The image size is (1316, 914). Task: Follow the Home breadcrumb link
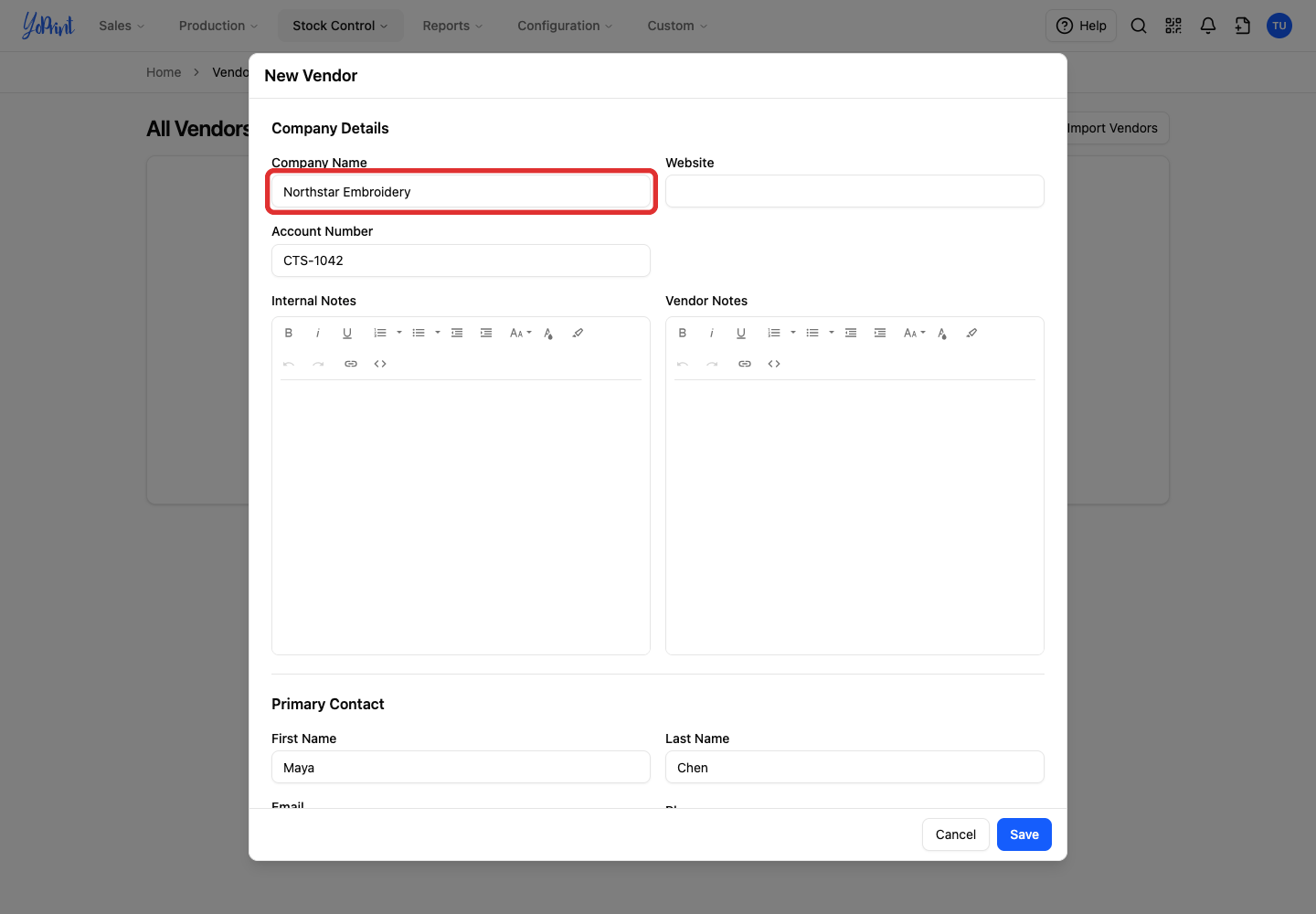pyautogui.click(x=164, y=72)
